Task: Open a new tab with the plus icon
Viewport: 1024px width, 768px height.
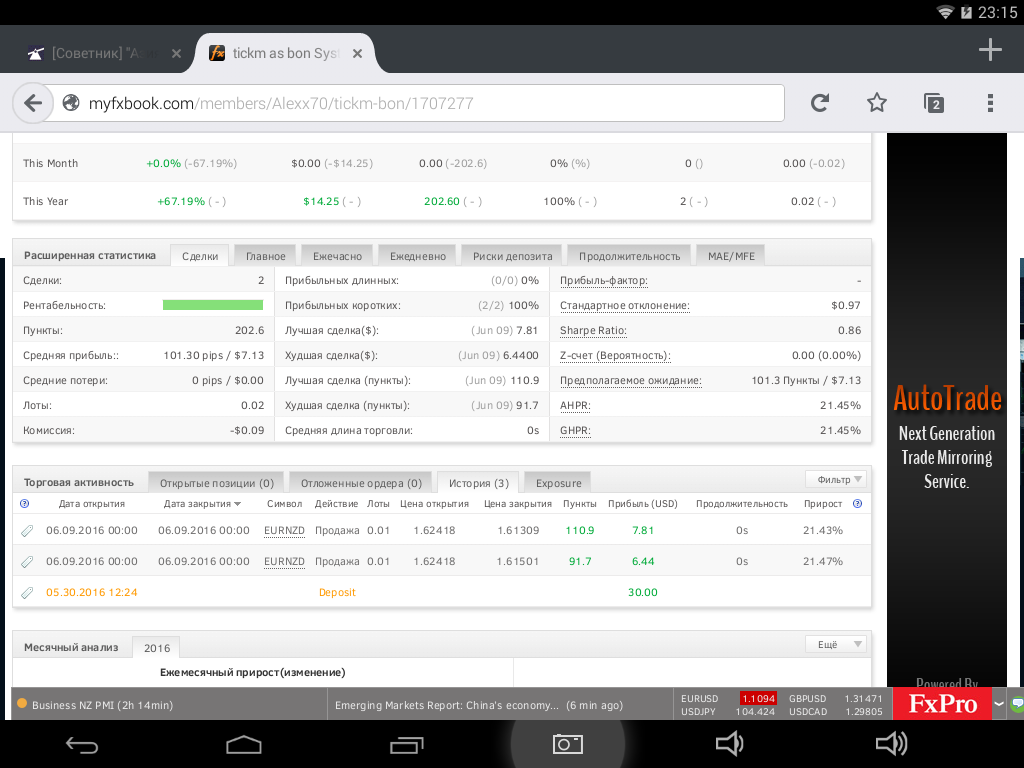Action: click(x=991, y=50)
